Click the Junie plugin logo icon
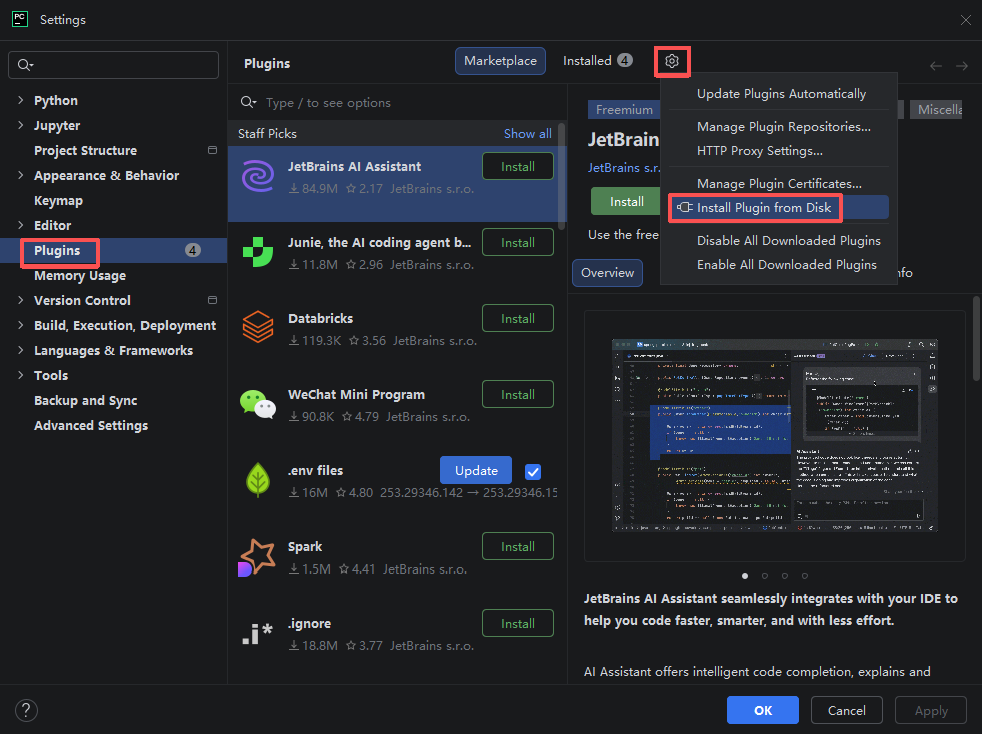This screenshot has width=982, height=734. (257, 252)
